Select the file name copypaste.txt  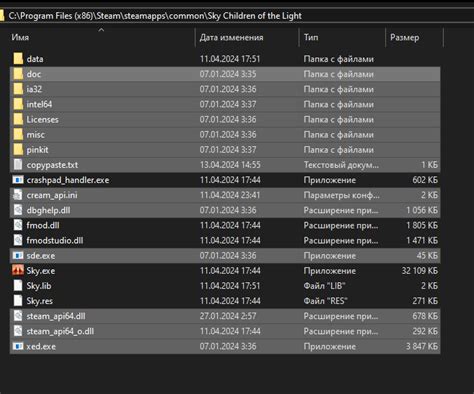coord(52,165)
